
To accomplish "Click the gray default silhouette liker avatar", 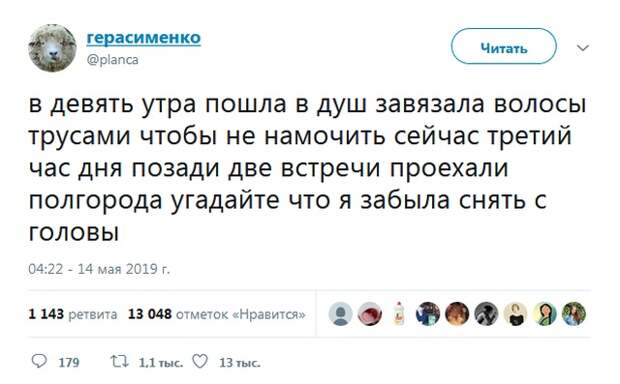I will tap(340, 314).
